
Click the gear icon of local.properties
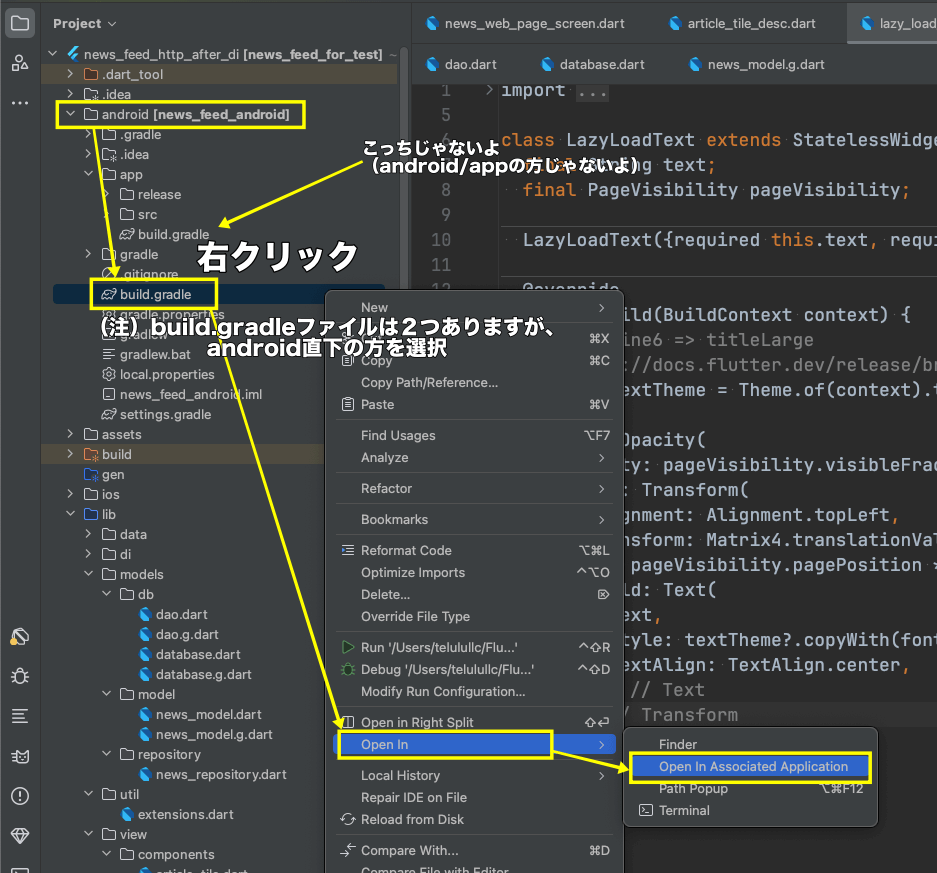coord(109,374)
